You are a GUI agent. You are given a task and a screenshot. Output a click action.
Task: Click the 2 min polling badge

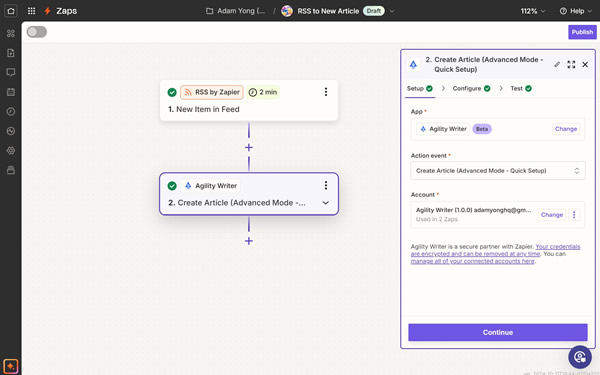263,92
